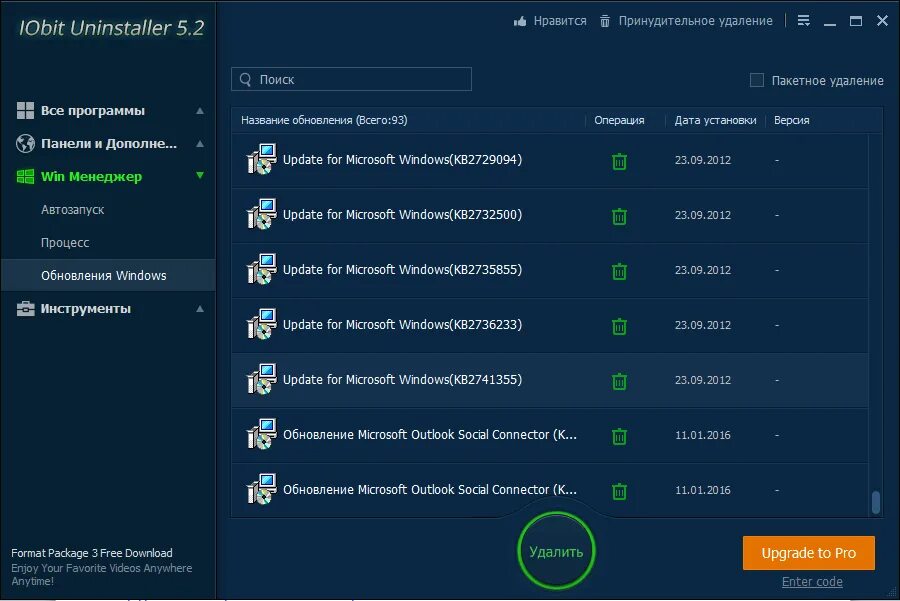The image size is (900, 601).
Task: Click the magnifier icon in the search box
Action: 246,79
